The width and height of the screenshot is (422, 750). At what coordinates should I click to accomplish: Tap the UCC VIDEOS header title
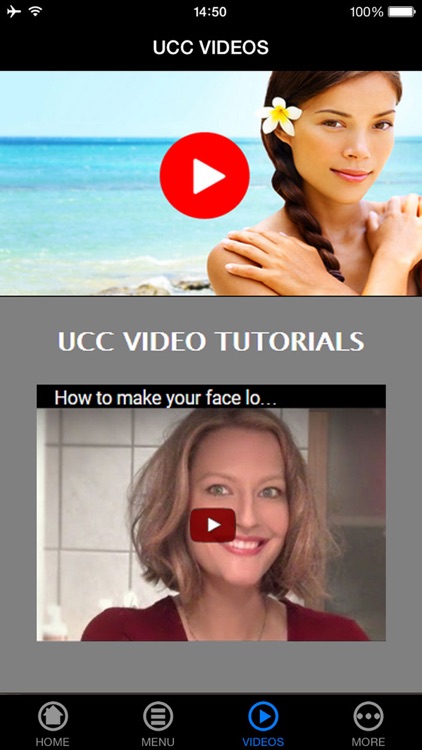[211, 47]
